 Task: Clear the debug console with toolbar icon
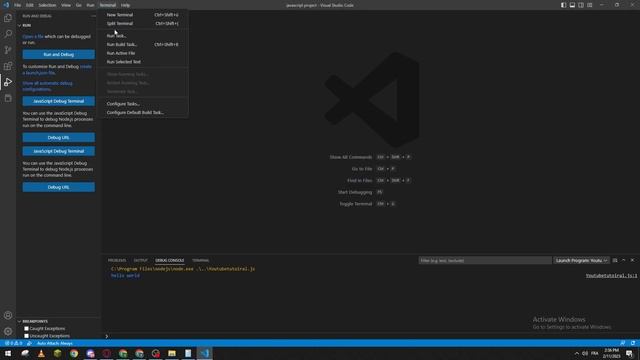tap(615, 260)
